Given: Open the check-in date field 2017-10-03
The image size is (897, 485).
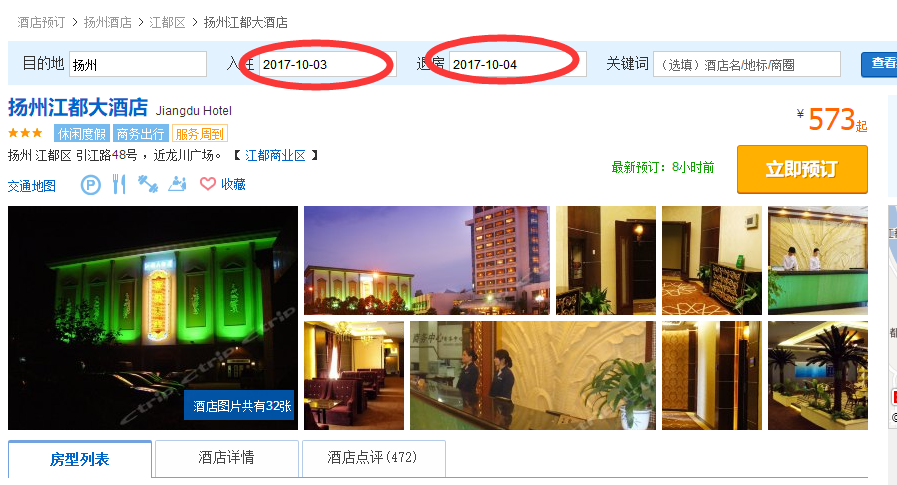Looking at the screenshot, I should tap(327, 64).
